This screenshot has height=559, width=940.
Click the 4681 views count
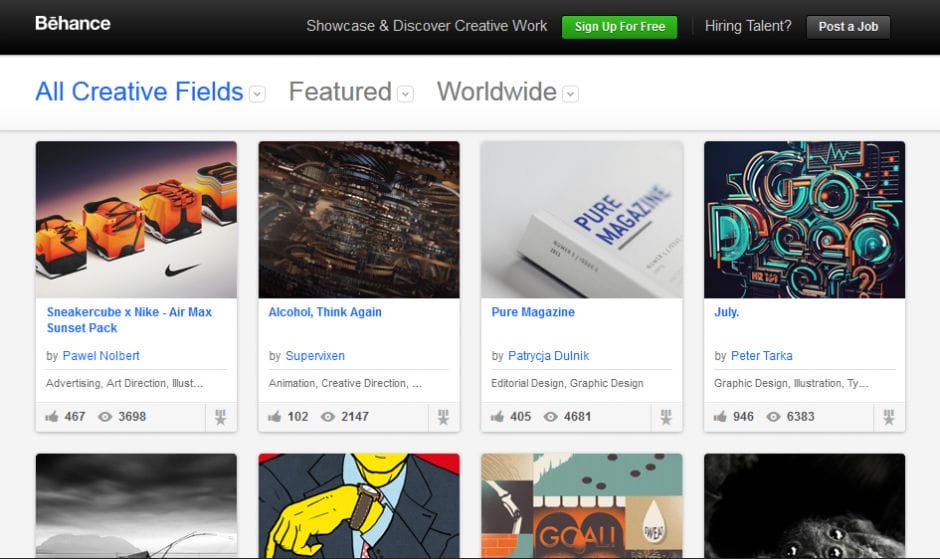(x=577, y=416)
